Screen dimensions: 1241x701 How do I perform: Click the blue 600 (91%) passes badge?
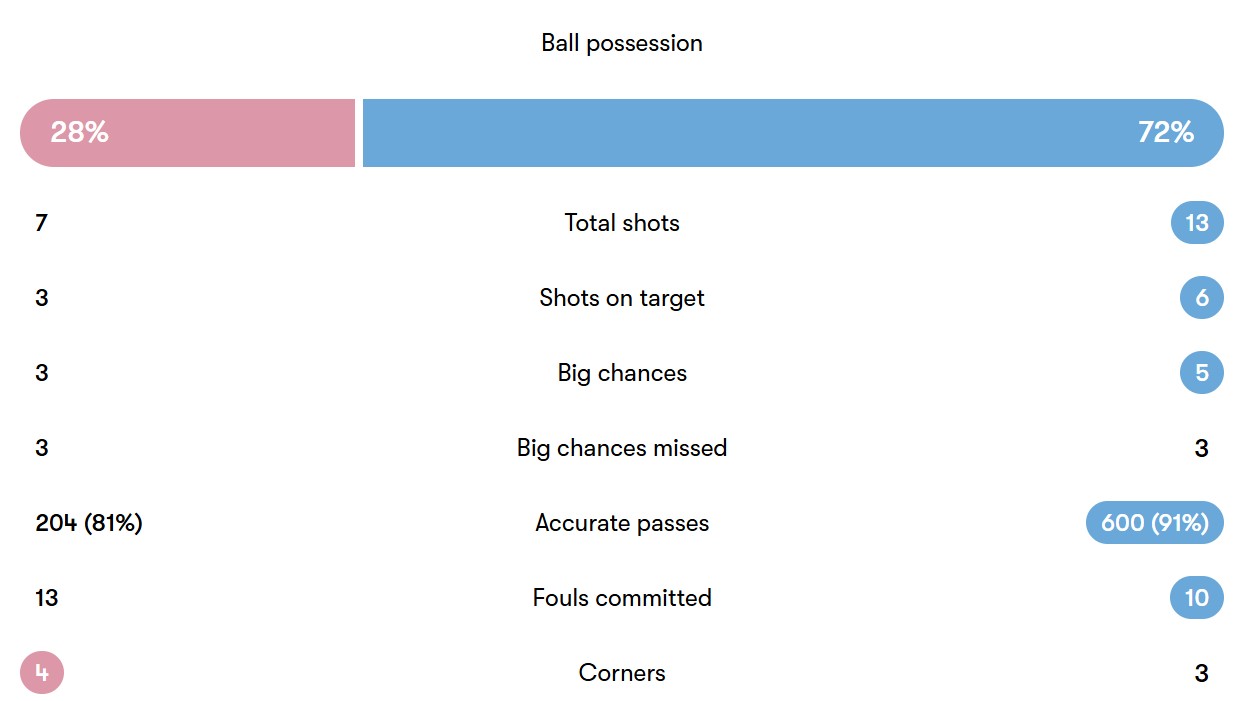pyautogui.click(x=1154, y=523)
